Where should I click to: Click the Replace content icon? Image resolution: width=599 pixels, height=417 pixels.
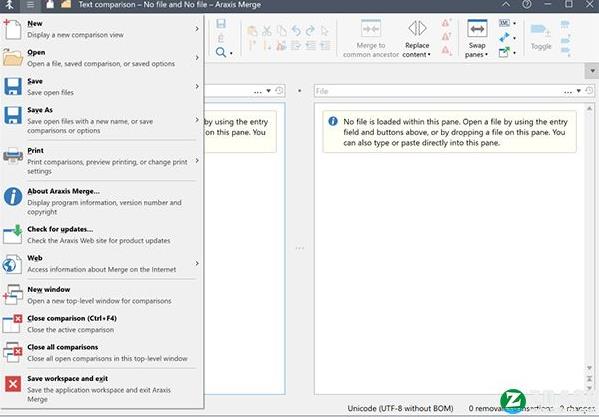point(417,28)
